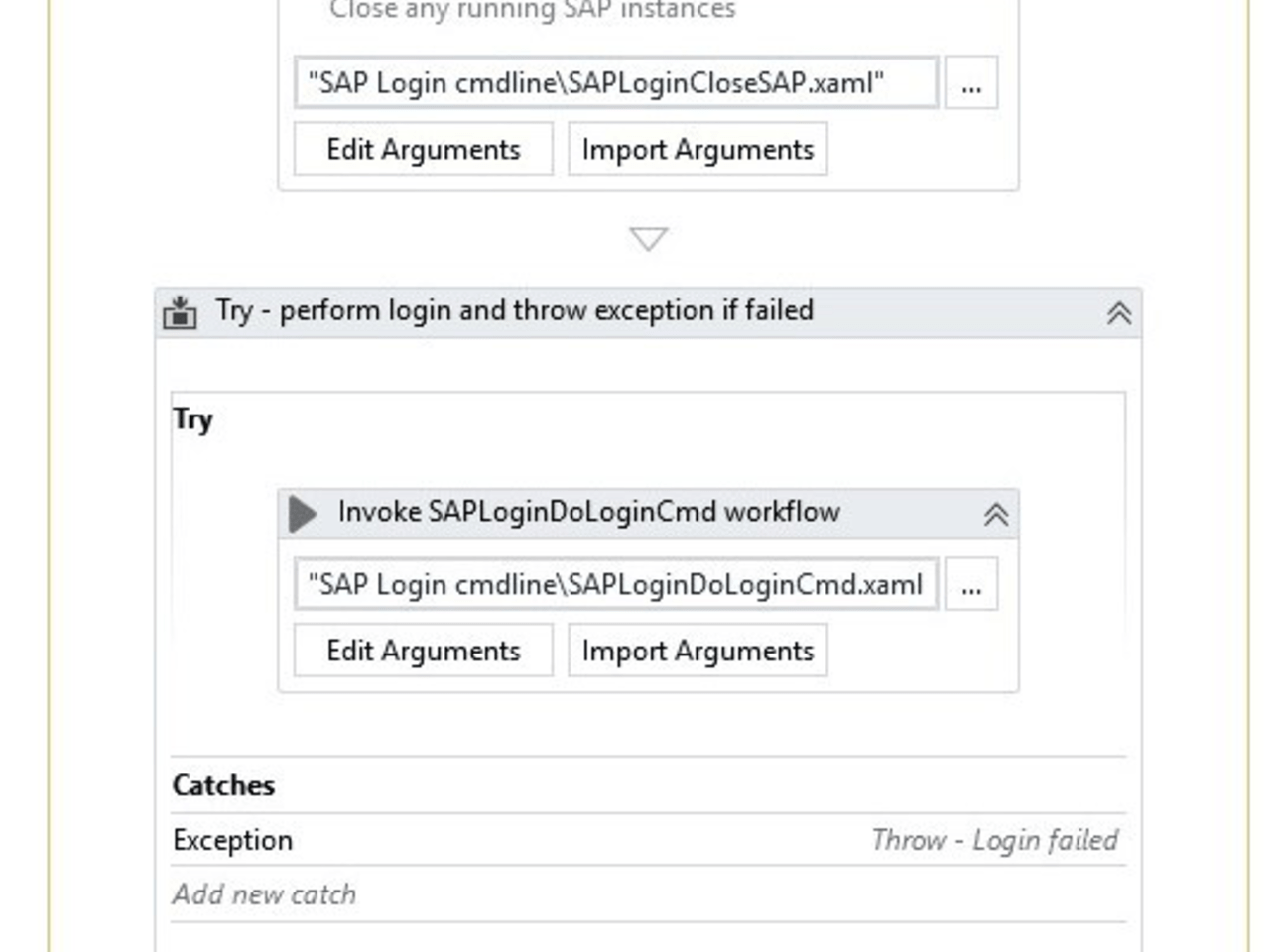The height and width of the screenshot is (952, 1270).
Task: Browse for SAPLoginCloseSAP.xaml workflow file
Action: [970, 83]
